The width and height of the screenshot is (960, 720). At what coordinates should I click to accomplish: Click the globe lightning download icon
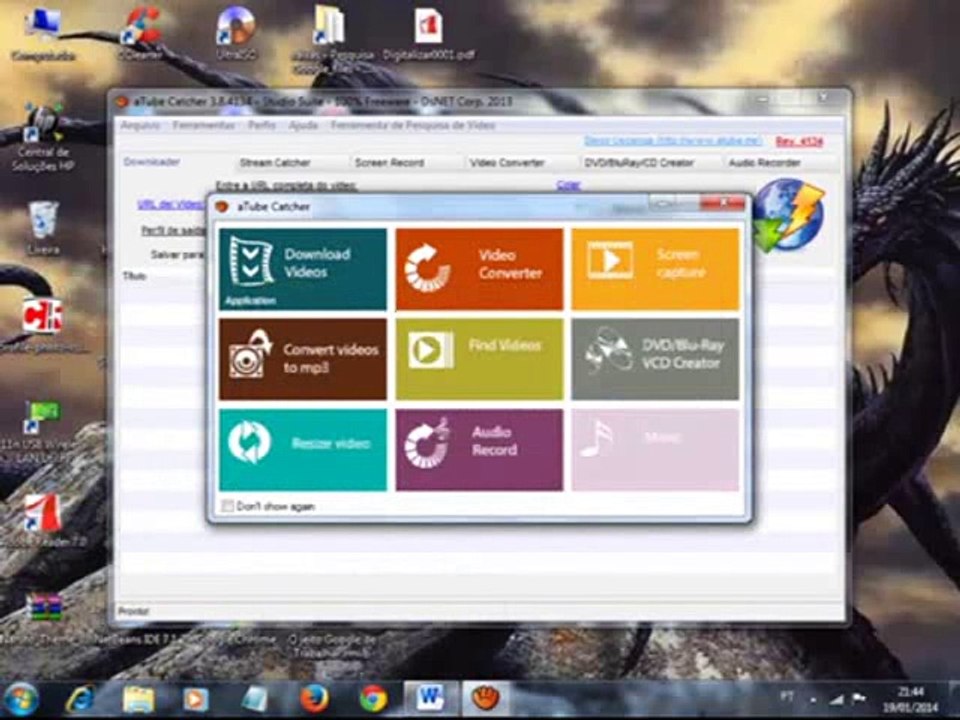tap(790, 216)
